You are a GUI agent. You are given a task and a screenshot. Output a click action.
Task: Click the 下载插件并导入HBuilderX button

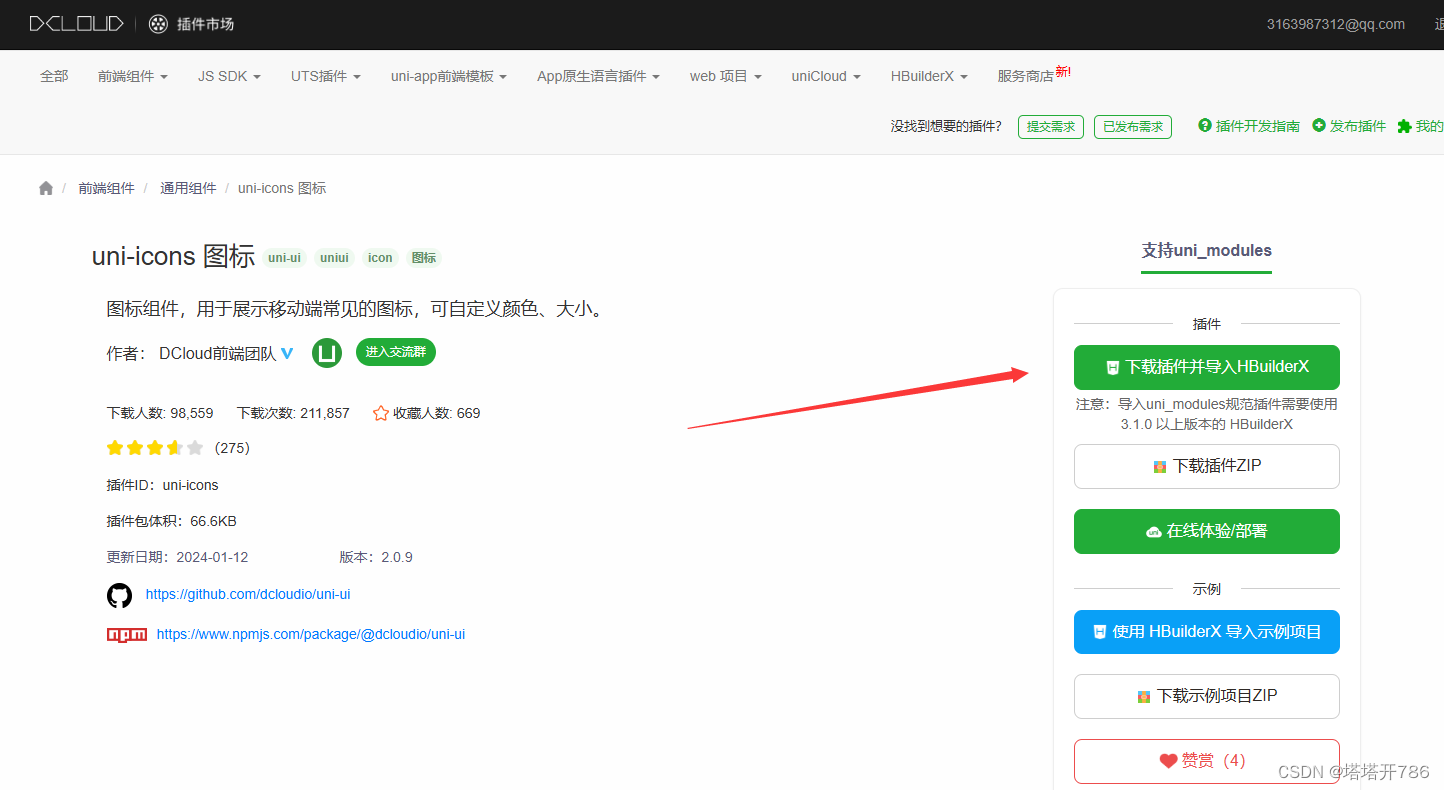tap(1206, 367)
